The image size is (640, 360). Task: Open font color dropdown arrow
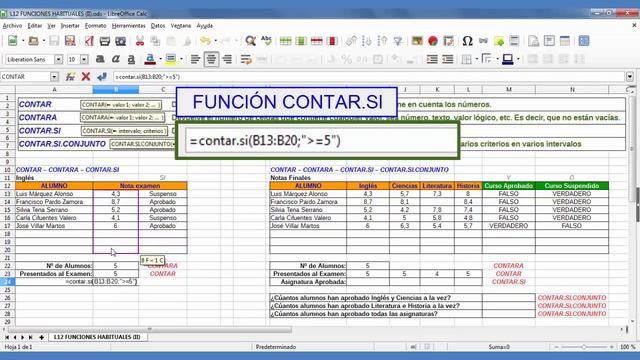160,60
